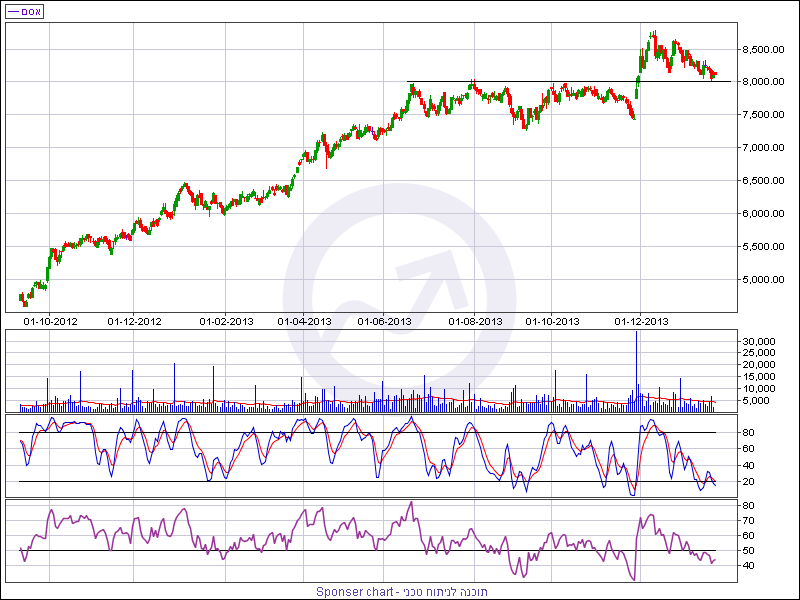The width and height of the screenshot is (800, 600).
Task: Click the tallest volume bar near December 2013
Action: [636, 371]
